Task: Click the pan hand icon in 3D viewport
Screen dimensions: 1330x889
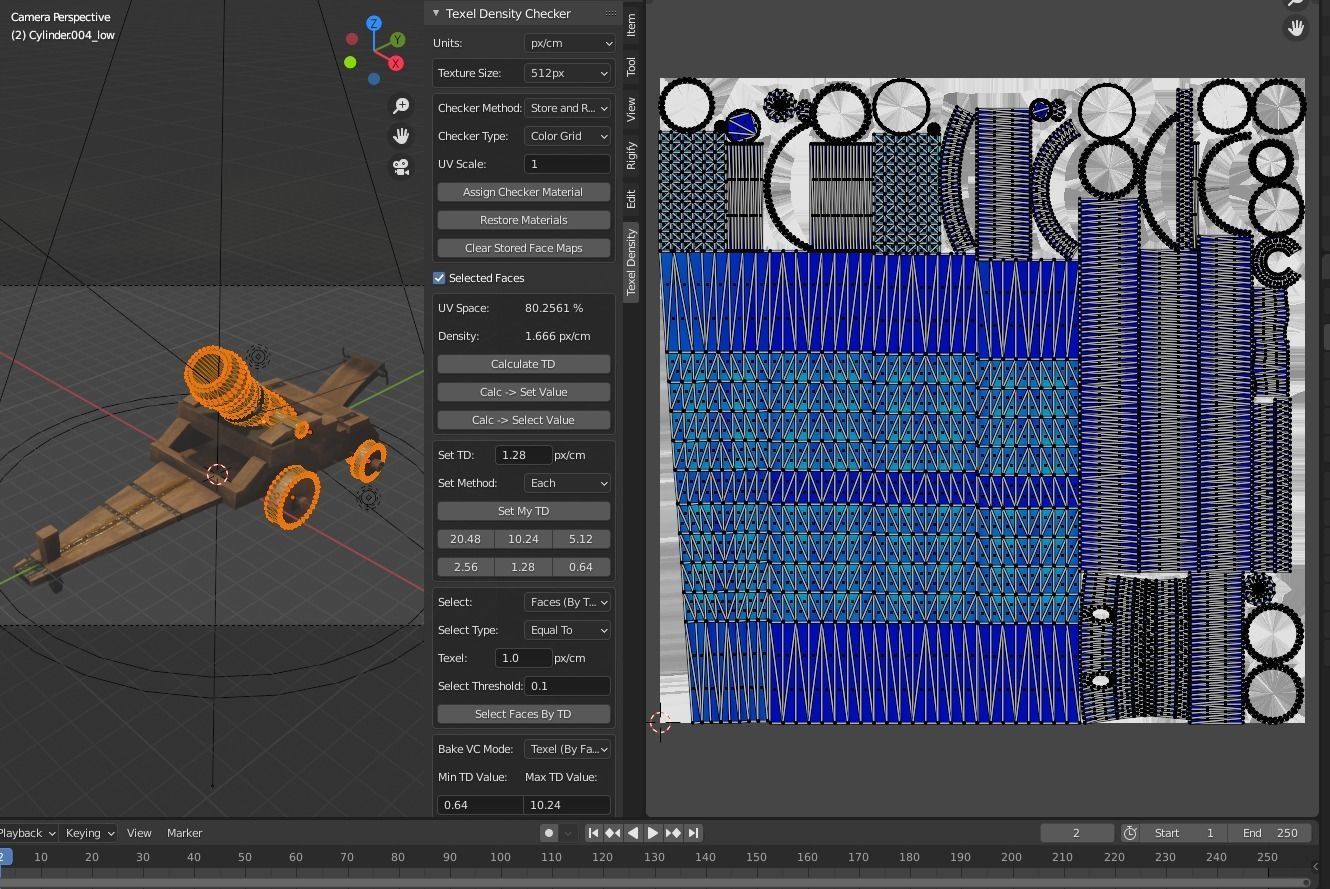Action: tap(401, 136)
